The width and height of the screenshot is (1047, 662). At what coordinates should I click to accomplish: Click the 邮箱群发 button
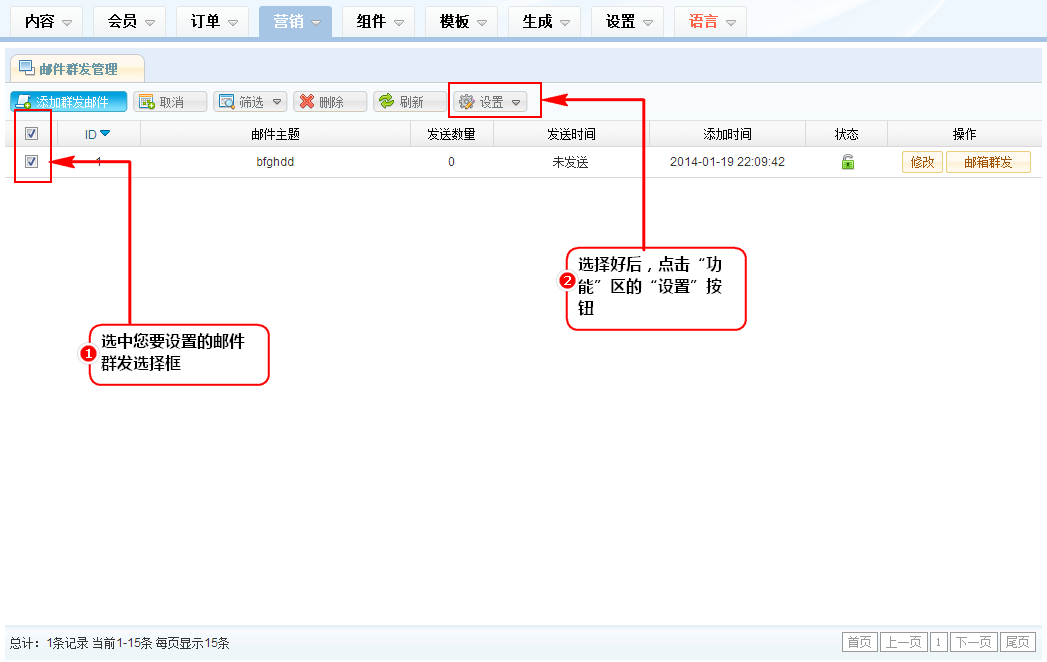pyautogui.click(x=987, y=162)
